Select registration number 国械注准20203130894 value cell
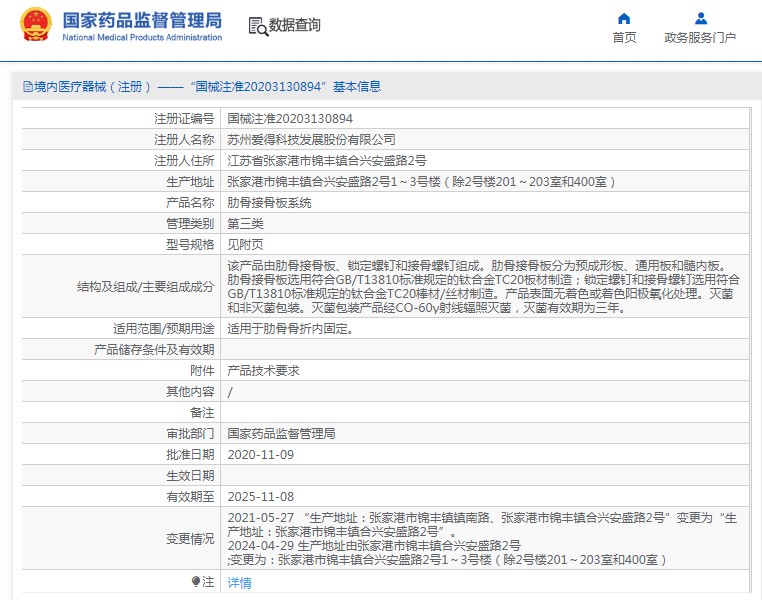 (485, 119)
